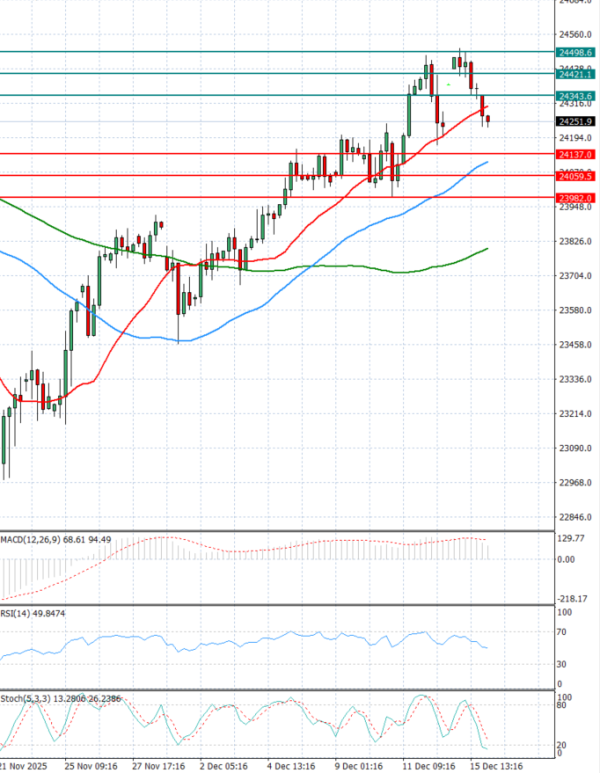600x773 pixels.
Task: Click the RSI scale value 70
Action: (x=564, y=633)
